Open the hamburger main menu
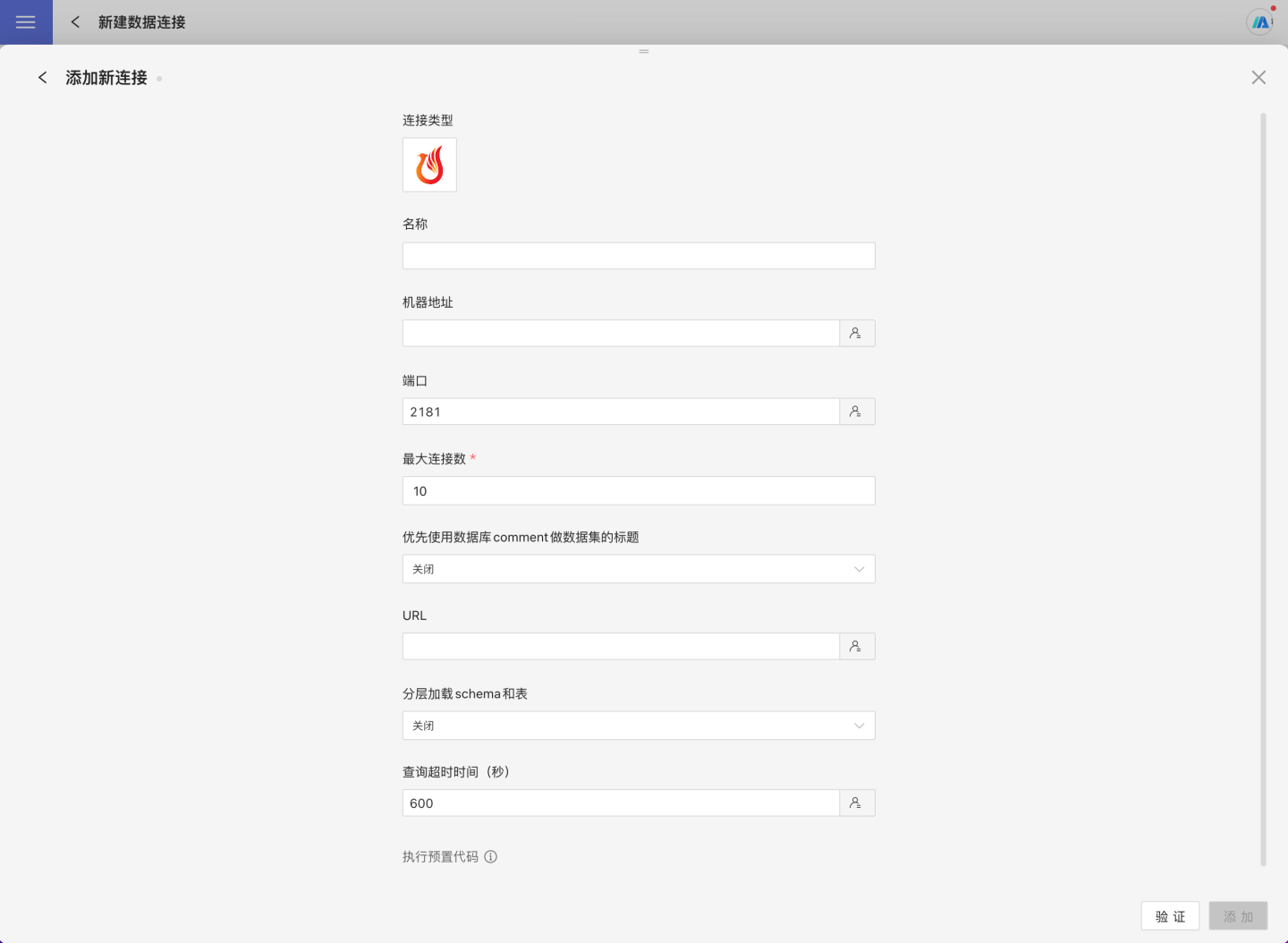Image resolution: width=1288 pixels, height=943 pixels. point(26,22)
